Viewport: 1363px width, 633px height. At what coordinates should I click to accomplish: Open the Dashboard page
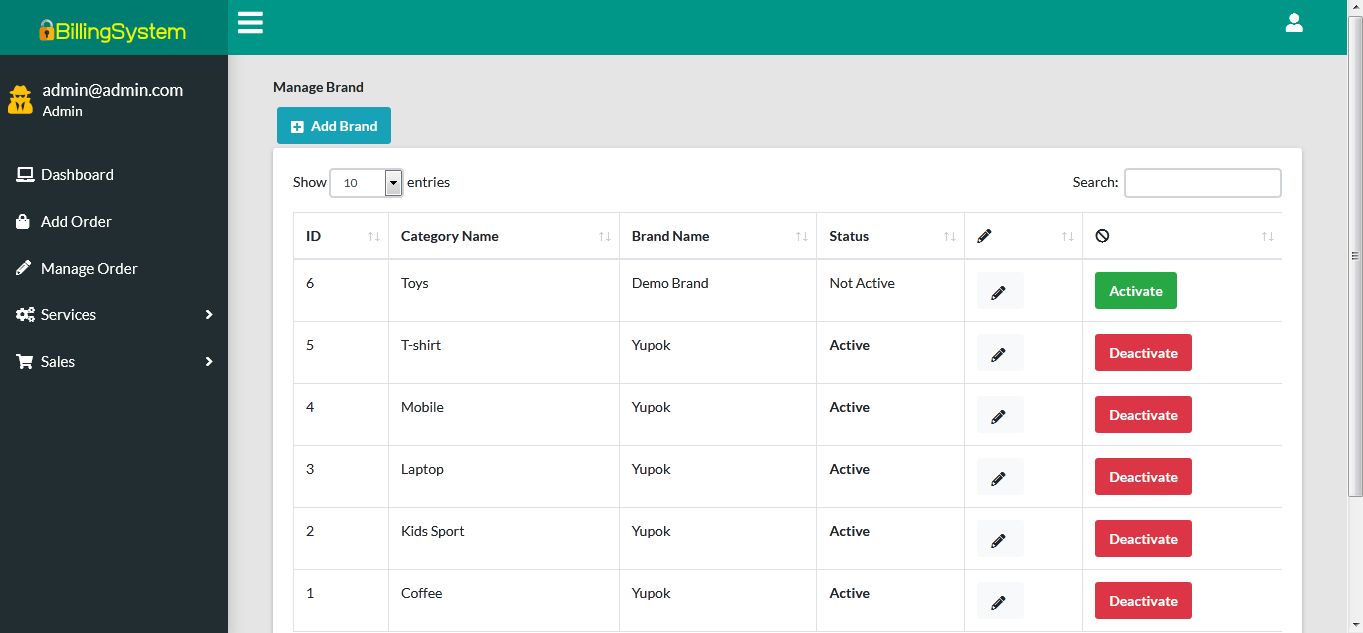(x=76, y=174)
